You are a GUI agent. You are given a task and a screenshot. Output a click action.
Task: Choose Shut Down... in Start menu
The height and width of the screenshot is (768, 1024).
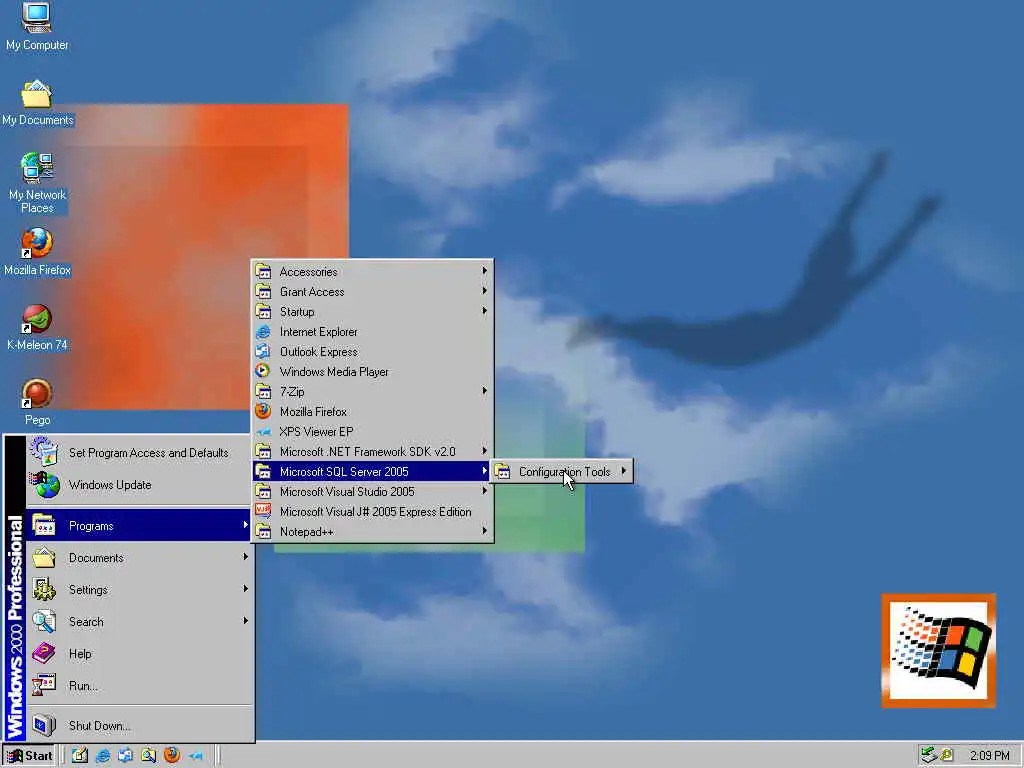pyautogui.click(x=140, y=726)
